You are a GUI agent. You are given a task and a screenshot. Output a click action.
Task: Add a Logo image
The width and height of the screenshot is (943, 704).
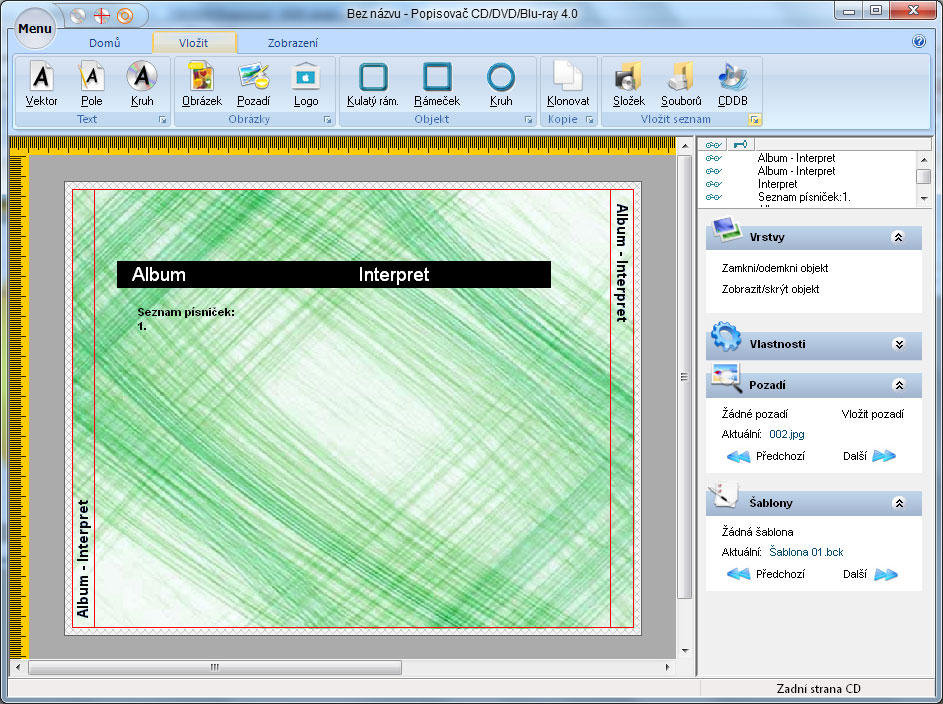pos(306,83)
